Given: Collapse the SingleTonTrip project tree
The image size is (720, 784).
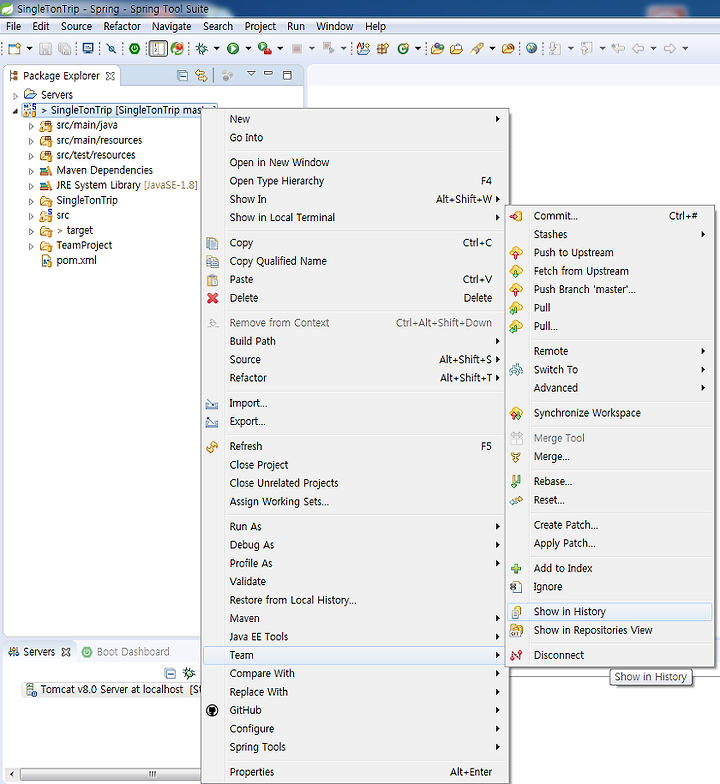Looking at the screenshot, I should (x=15, y=111).
